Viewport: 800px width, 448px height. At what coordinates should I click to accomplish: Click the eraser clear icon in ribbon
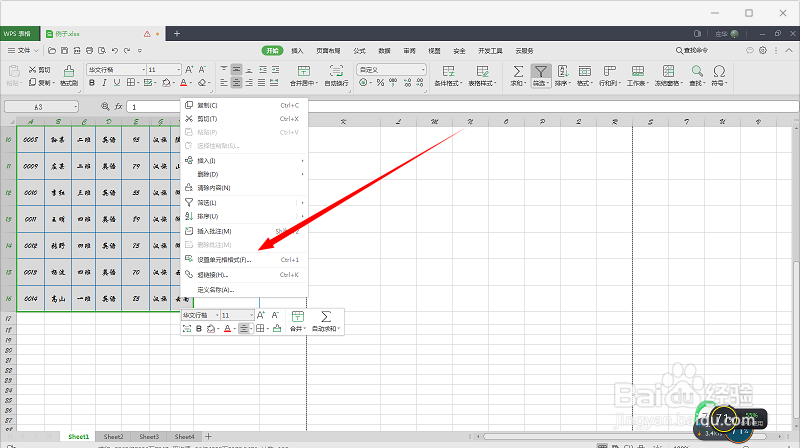pos(202,83)
